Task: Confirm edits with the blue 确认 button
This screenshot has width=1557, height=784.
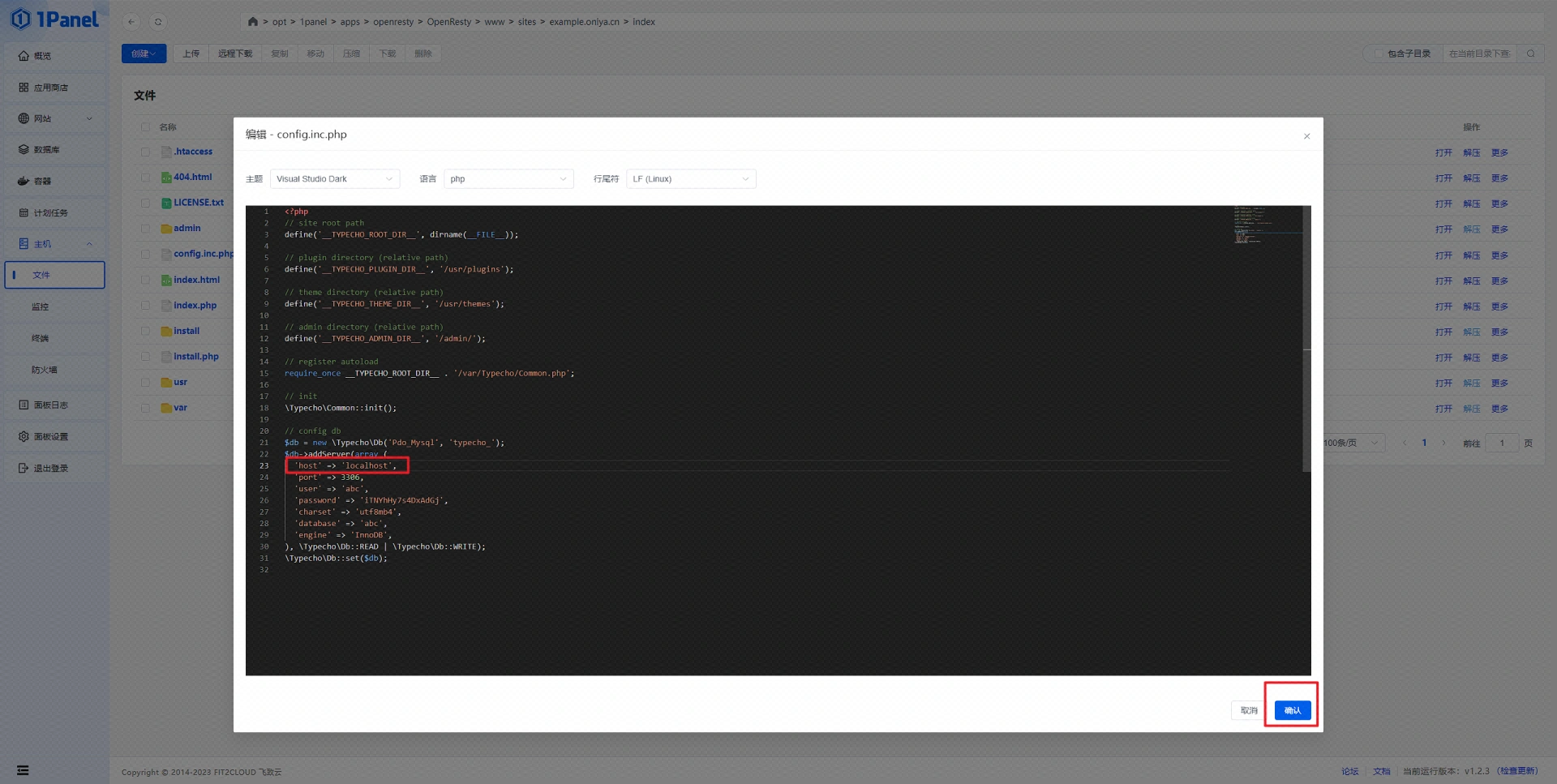Action: tap(1293, 710)
